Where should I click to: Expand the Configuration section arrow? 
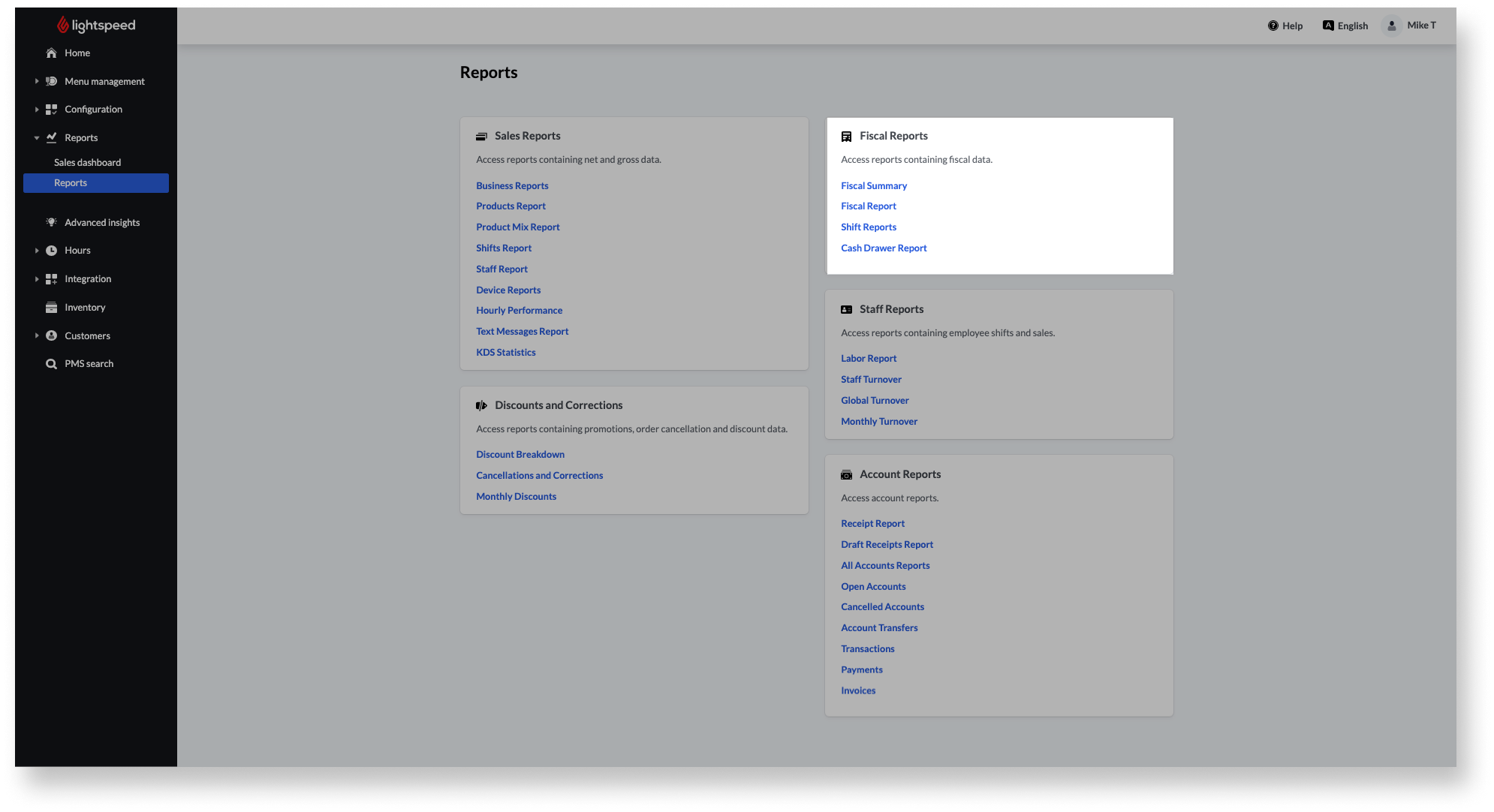pyautogui.click(x=36, y=110)
